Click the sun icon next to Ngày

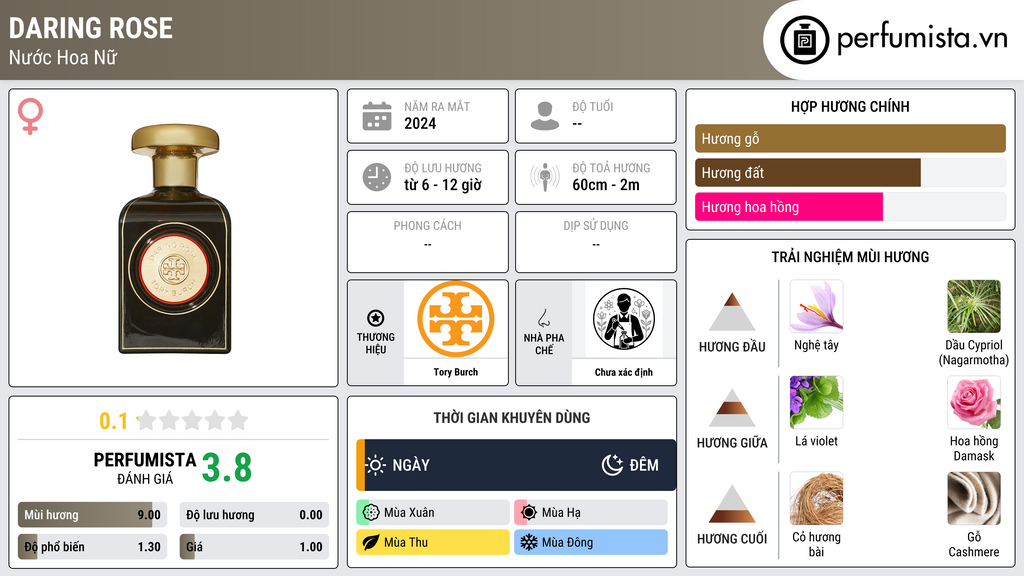376,465
